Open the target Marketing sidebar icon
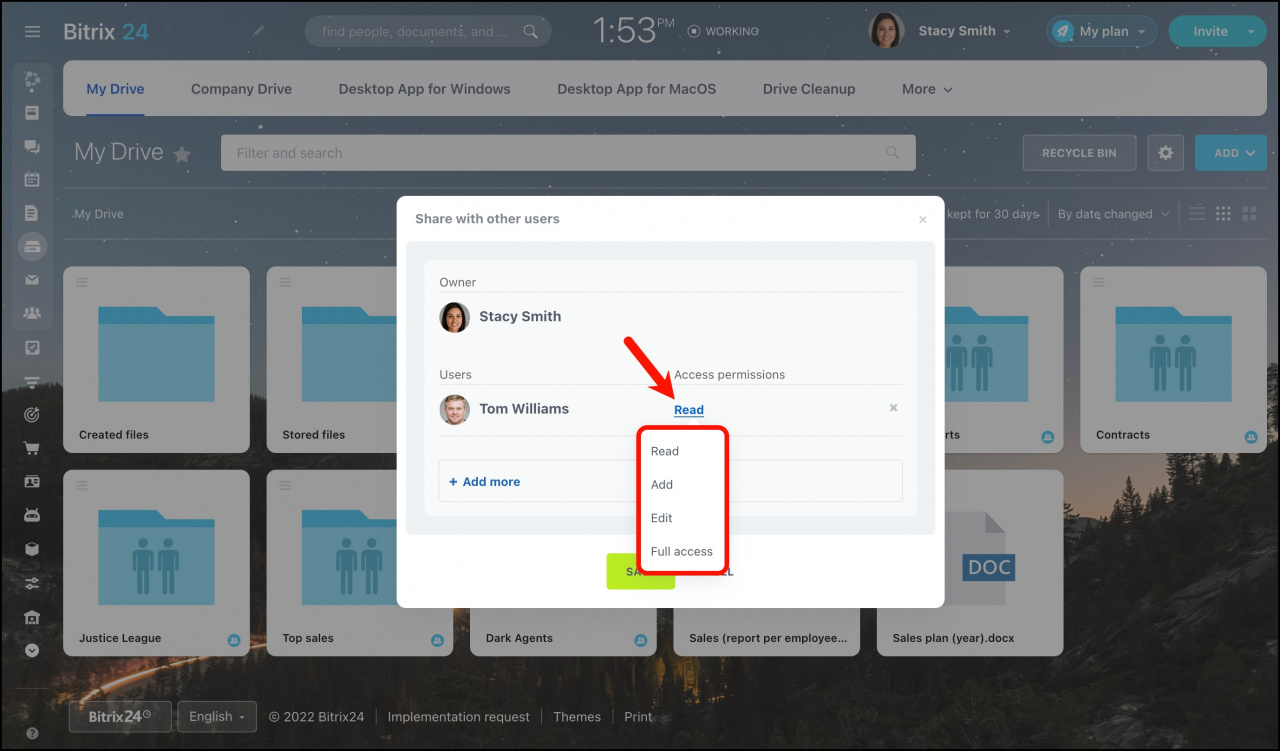The height and width of the screenshot is (751, 1280). [32, 414]
